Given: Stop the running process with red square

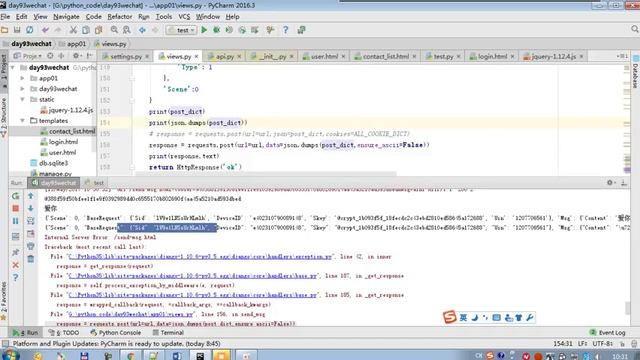Looking at the screenshot, I should coord(16,209).
